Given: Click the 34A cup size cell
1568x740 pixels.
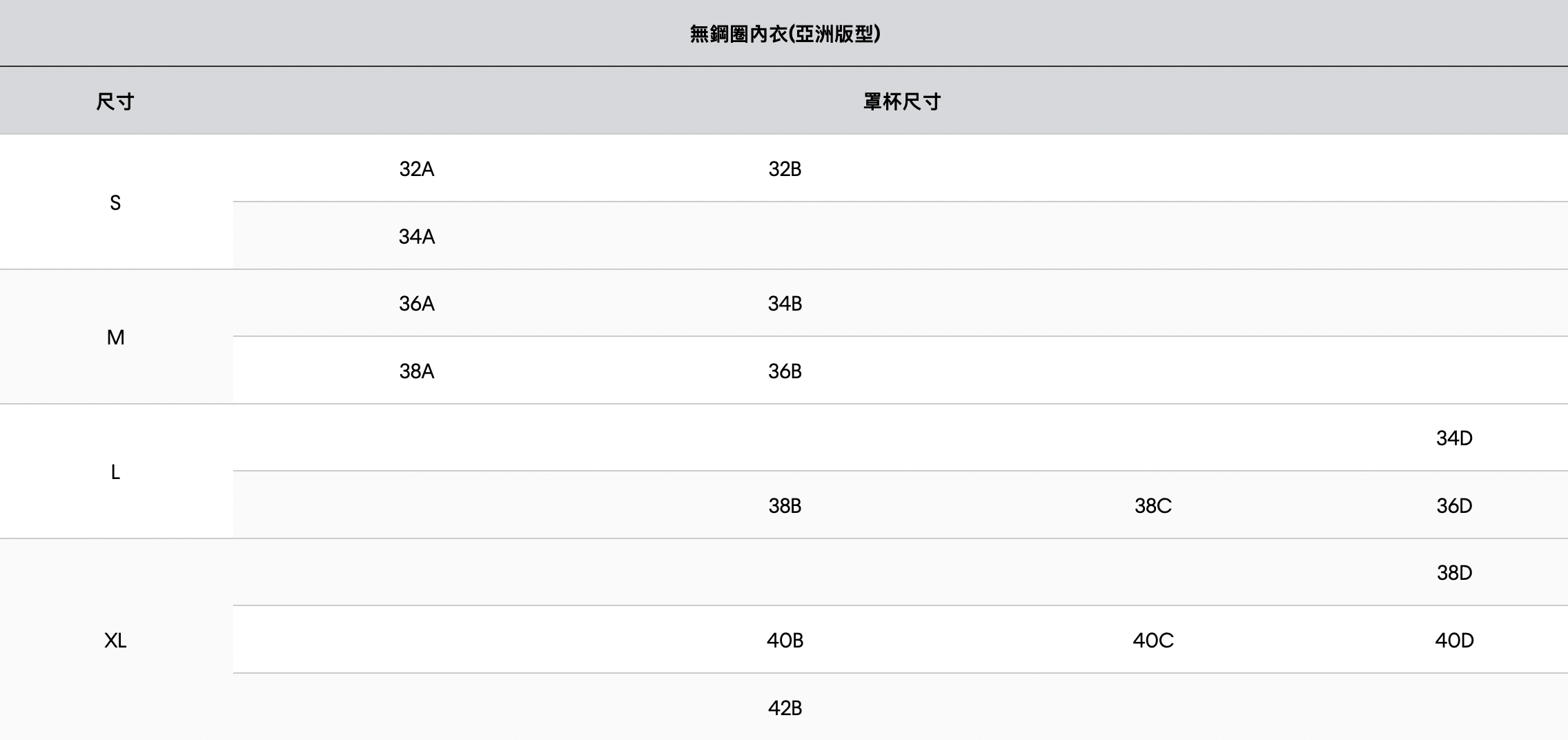Looking at the screenshot, I should click(416, 237).
